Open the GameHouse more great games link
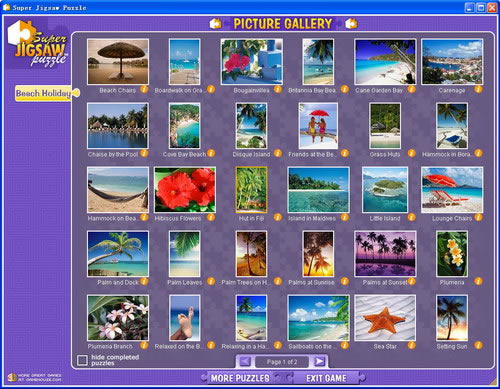Image resolution: width=500 pixels, height=389 pixels. [35, 377]
